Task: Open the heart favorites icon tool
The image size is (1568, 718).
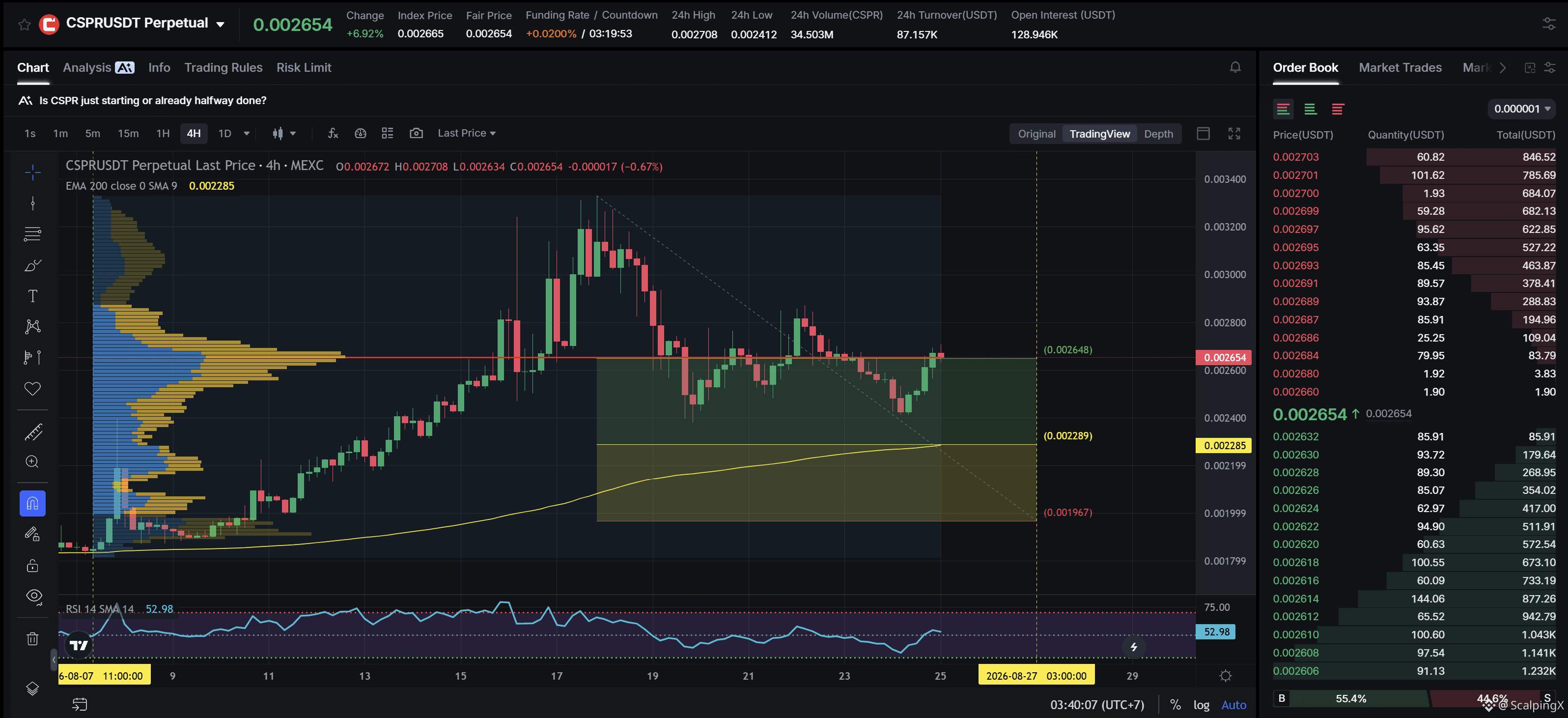Action: coord(33,389)
